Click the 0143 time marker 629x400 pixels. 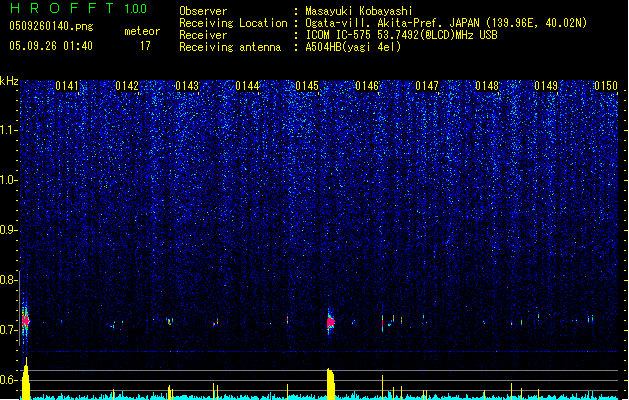187,86
